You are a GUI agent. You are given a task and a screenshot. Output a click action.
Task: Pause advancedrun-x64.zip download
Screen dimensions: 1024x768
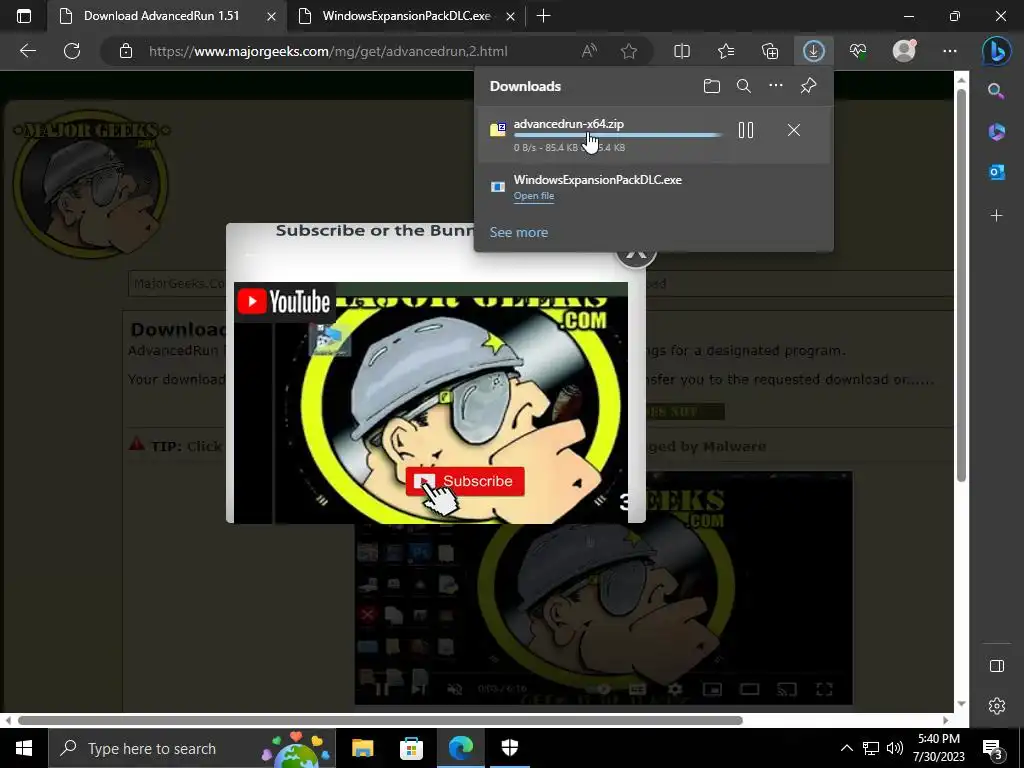(x=746, y=131)
